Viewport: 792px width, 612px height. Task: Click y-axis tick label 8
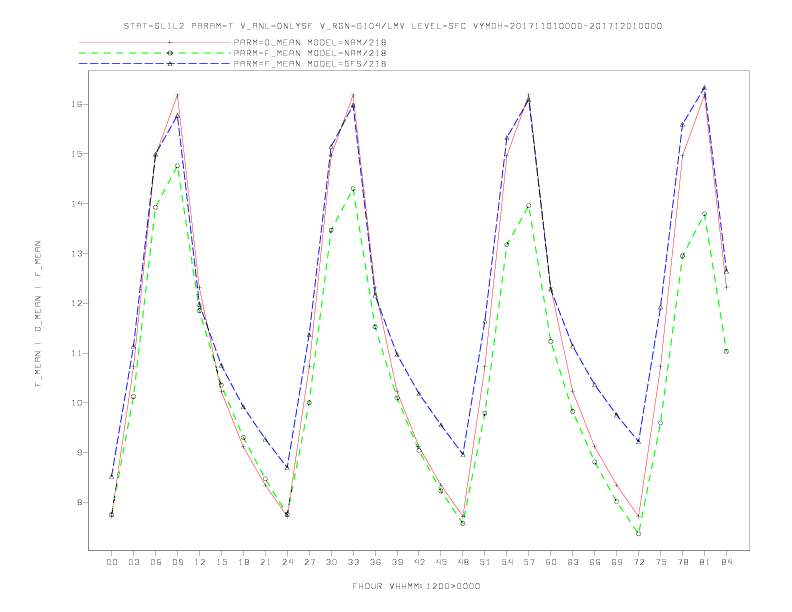click(x=79, y=502)
